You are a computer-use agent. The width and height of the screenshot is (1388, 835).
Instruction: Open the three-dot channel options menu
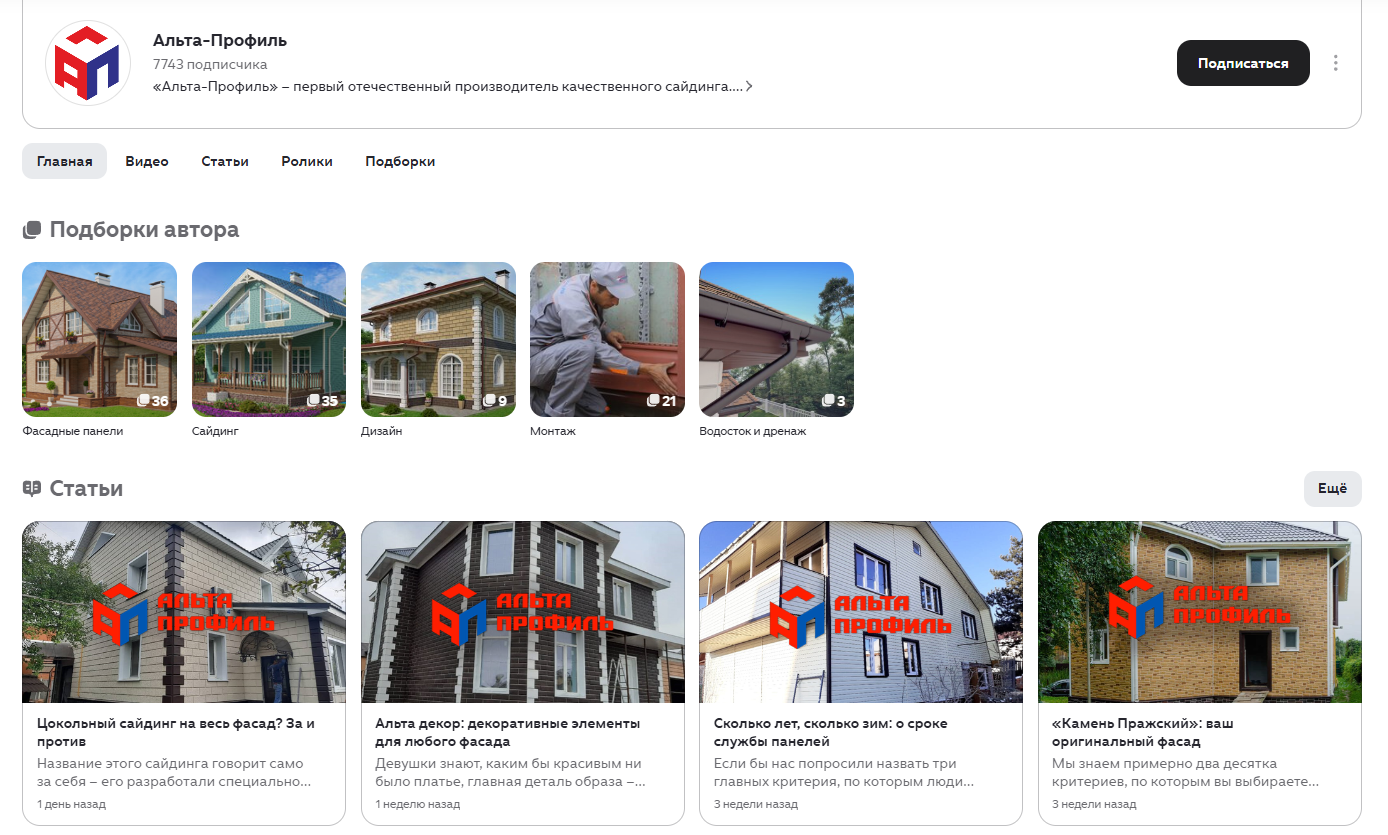pos(1335,63)
